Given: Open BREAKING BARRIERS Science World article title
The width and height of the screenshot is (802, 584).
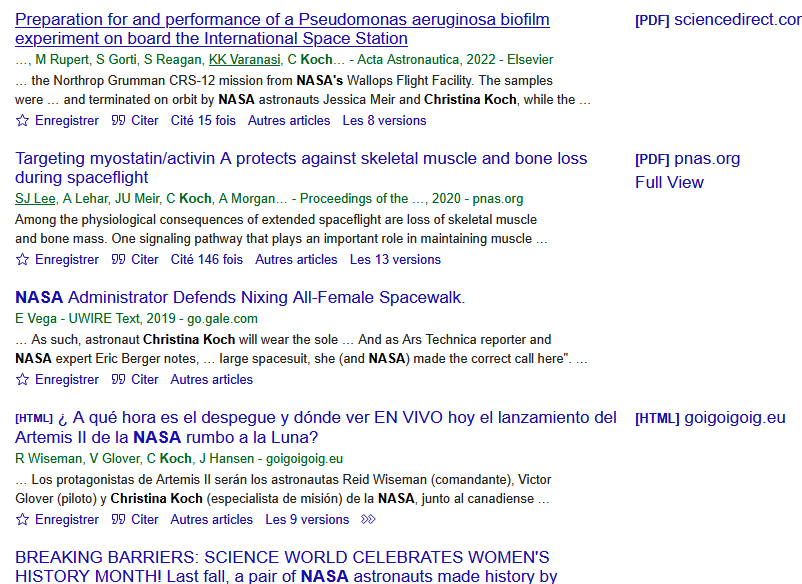Looking at the screenshot, I should click(286, 567).
